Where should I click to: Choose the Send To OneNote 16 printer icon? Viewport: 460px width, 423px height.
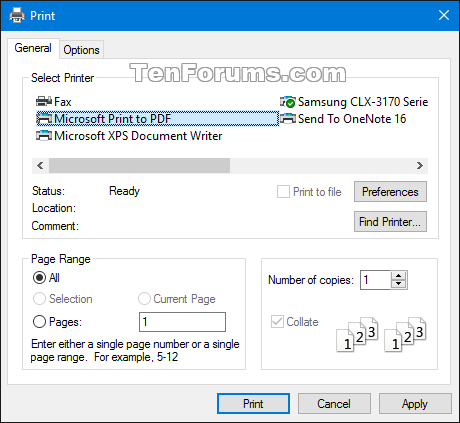click(288, 119)
